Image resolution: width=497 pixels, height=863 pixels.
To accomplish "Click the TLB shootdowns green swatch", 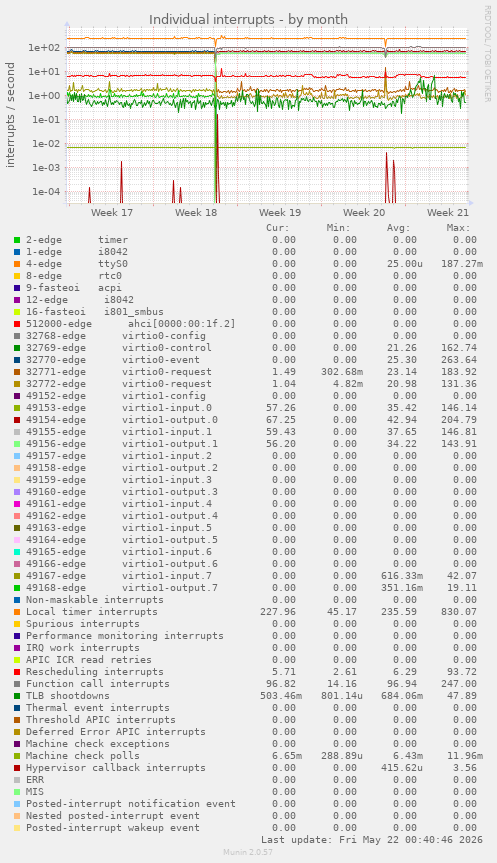I will [x=17, y=696].
